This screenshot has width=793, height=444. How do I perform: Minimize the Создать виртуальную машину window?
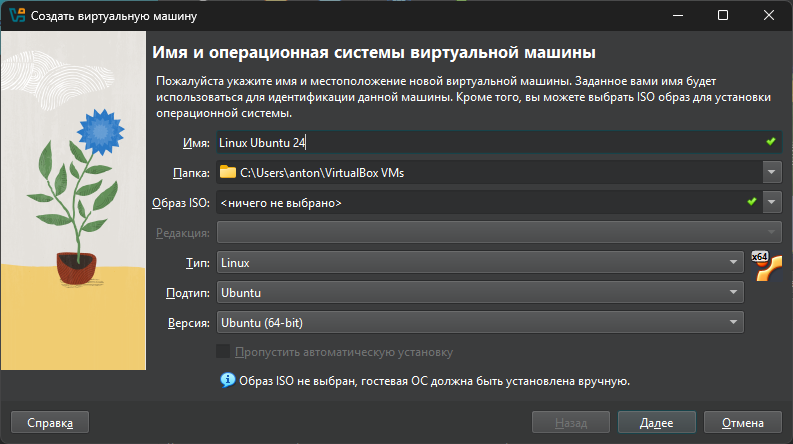tap(678, 16)
